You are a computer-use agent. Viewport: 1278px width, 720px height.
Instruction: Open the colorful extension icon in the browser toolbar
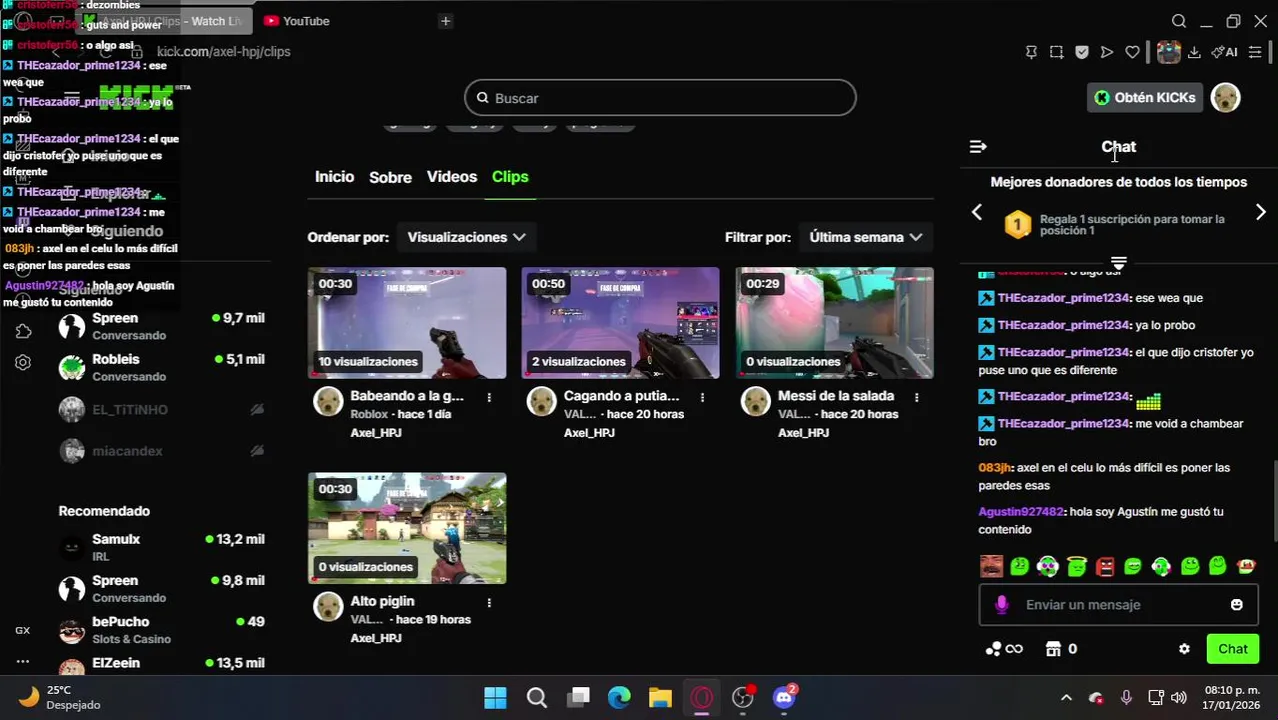[x=1168, y=52]
